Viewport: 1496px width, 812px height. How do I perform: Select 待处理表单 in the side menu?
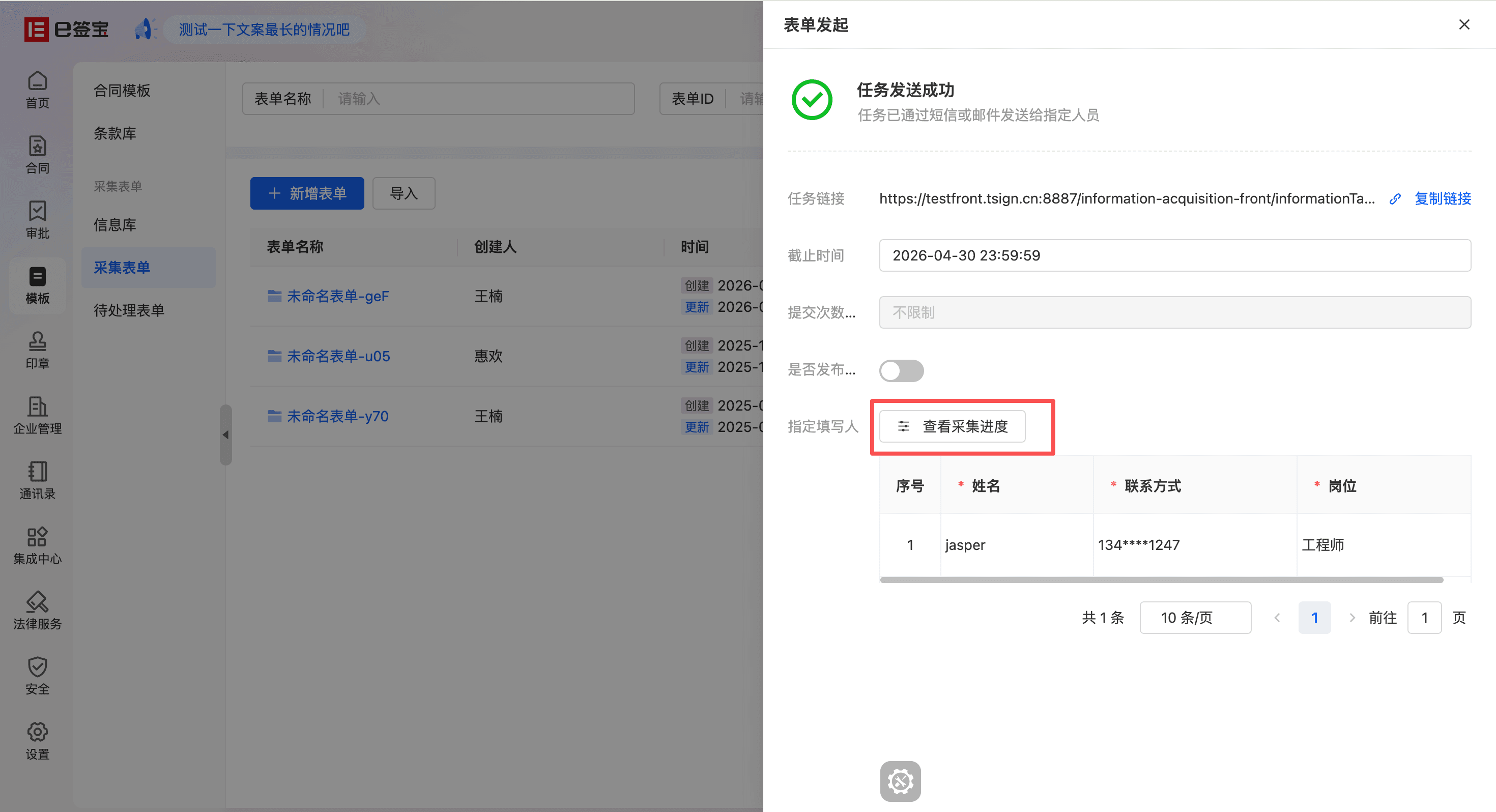click(129, 310)
